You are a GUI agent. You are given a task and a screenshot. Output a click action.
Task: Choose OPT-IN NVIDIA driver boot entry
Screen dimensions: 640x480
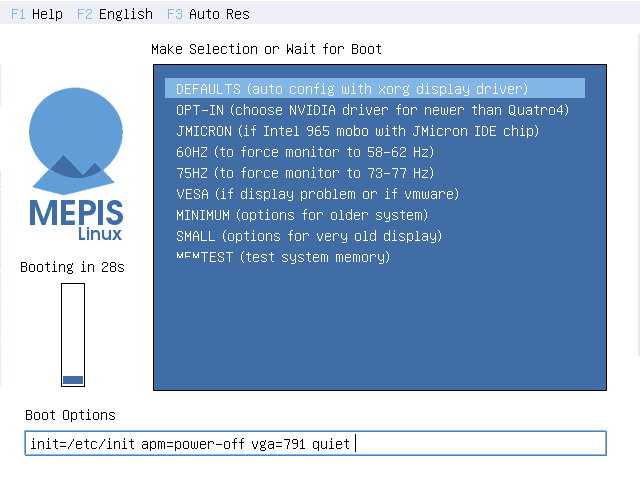click(372, 110)
